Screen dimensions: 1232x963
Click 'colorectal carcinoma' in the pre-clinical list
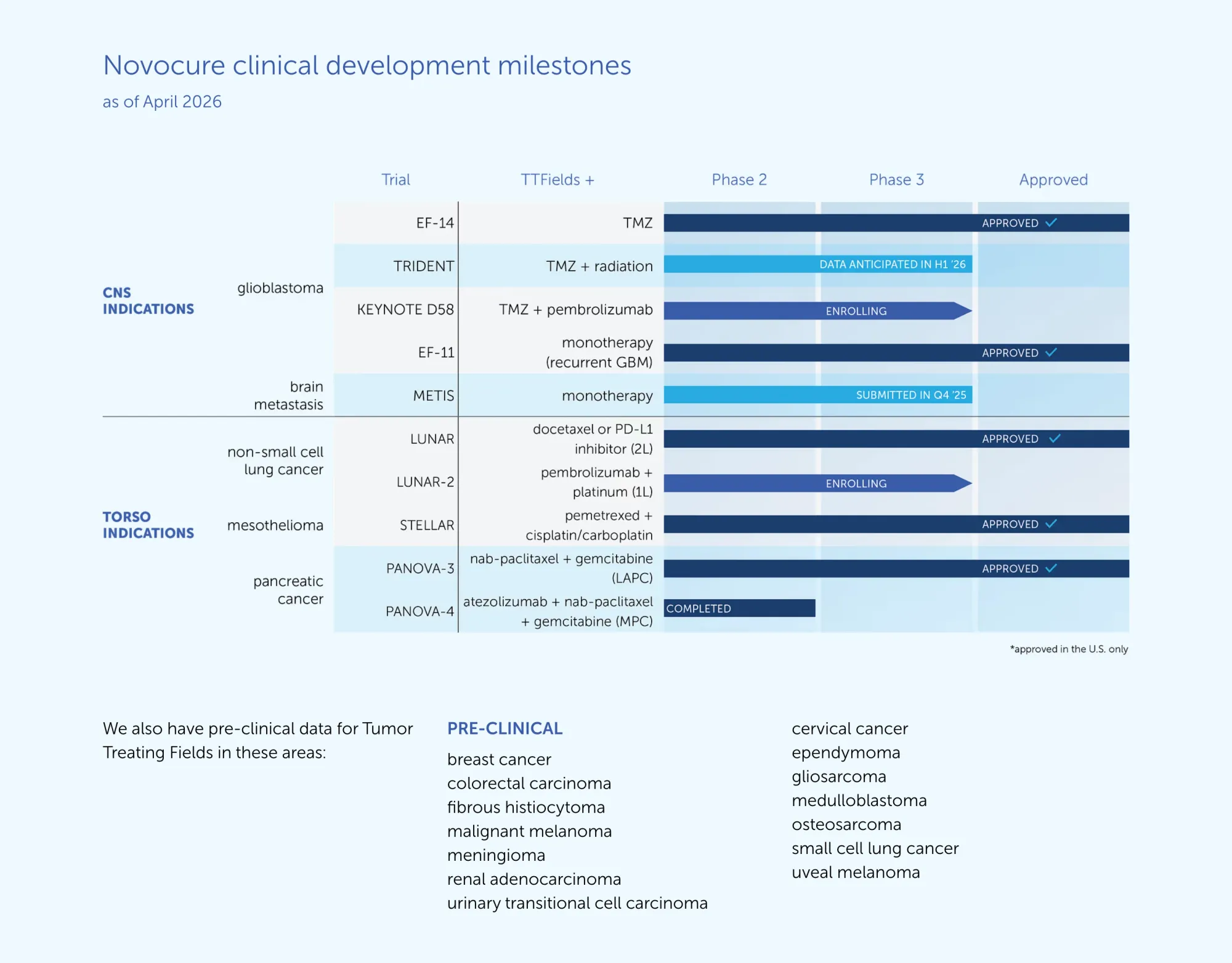pos(529,783)
